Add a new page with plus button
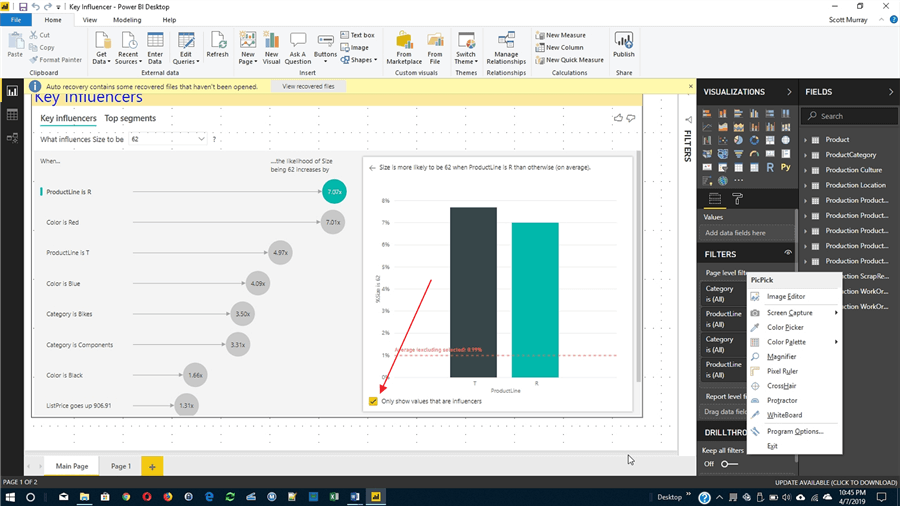 tap(152, 466)
